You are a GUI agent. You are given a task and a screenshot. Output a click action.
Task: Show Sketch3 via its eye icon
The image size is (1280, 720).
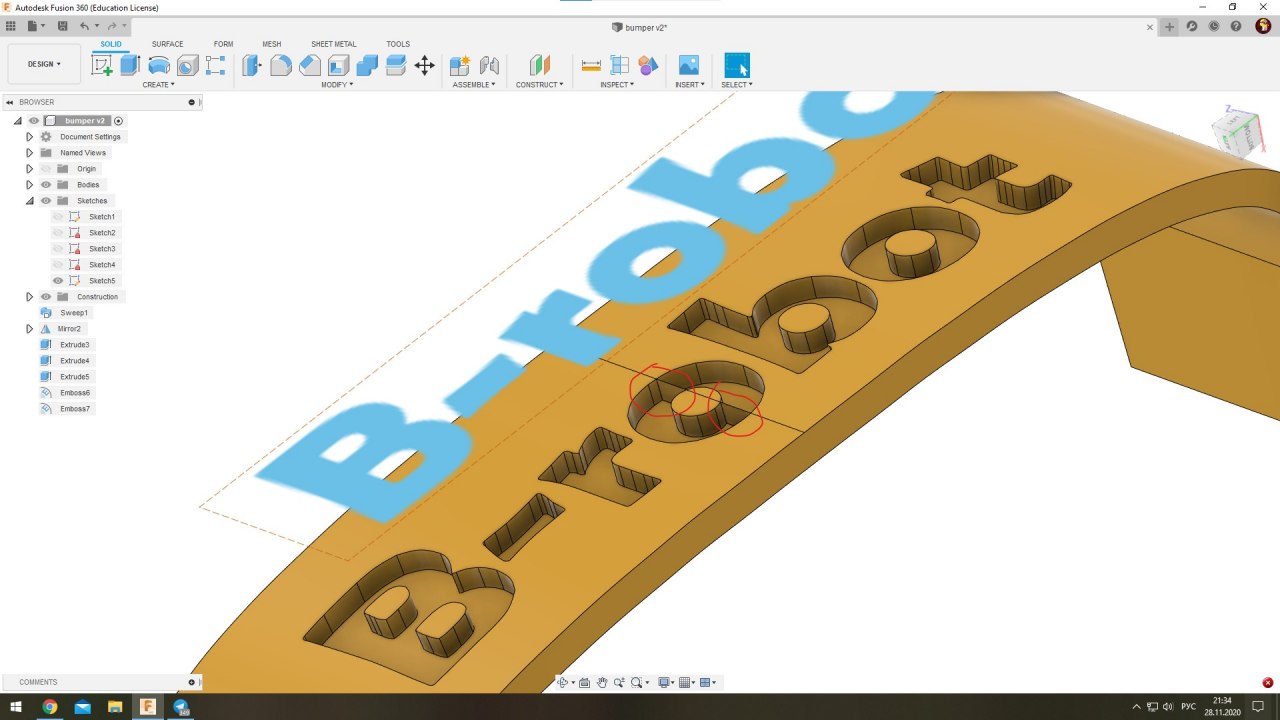58,249
